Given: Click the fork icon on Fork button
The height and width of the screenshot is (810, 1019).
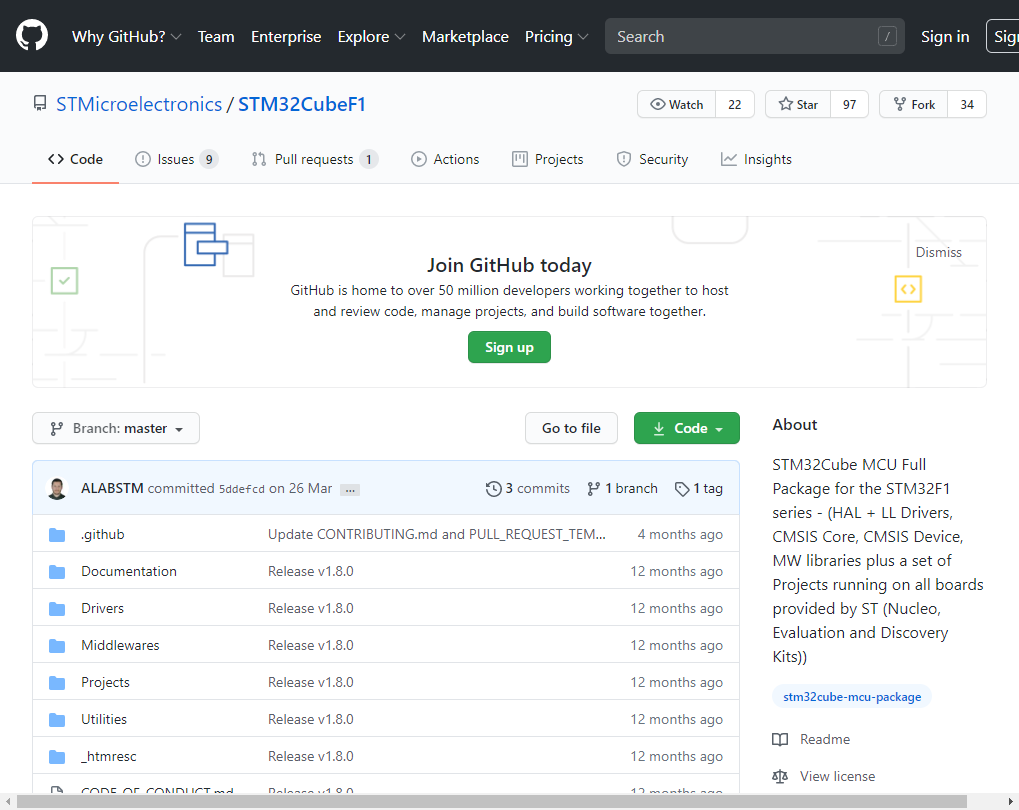Looking at the screenshot, I should [x=899, y=104].
